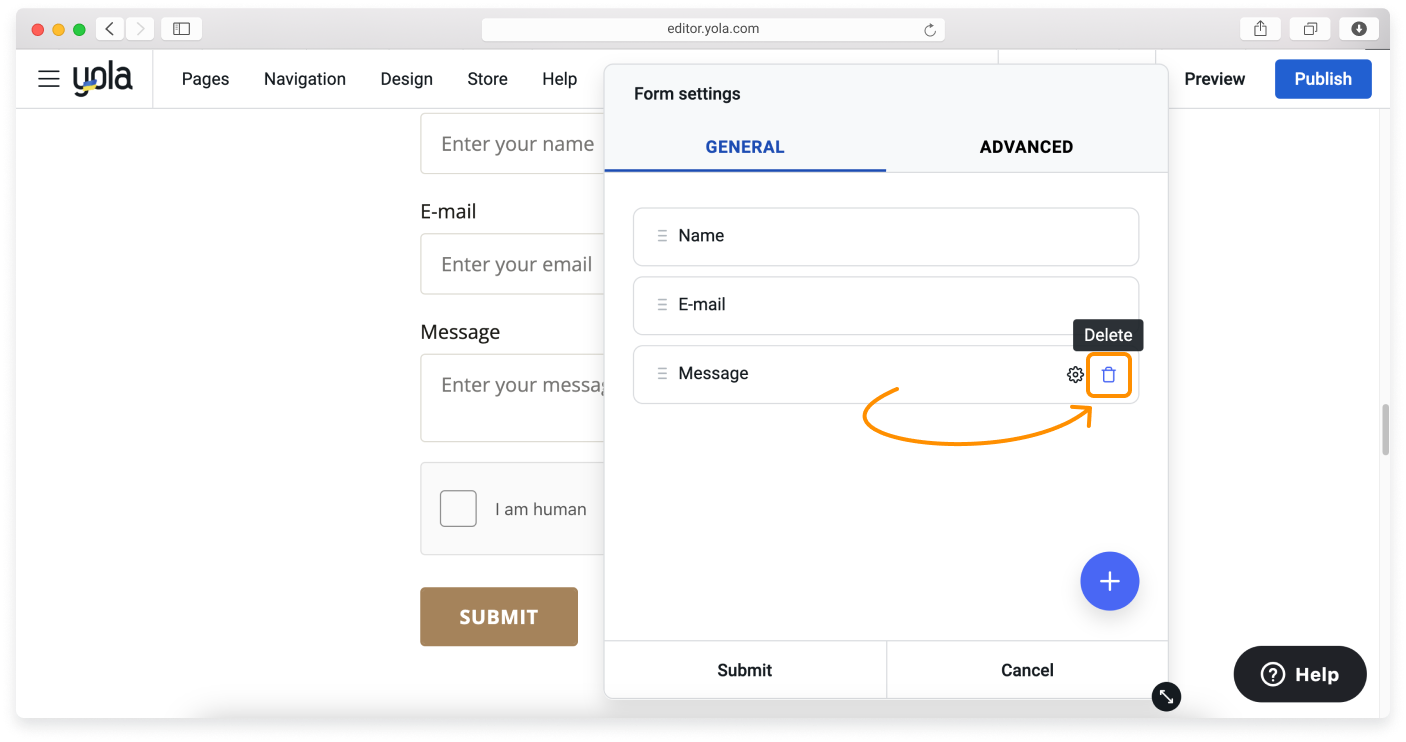This screenshot has height=742, width=1406.
Task: Click Submit in Form settings dialog
Action: tap(744, 670)
